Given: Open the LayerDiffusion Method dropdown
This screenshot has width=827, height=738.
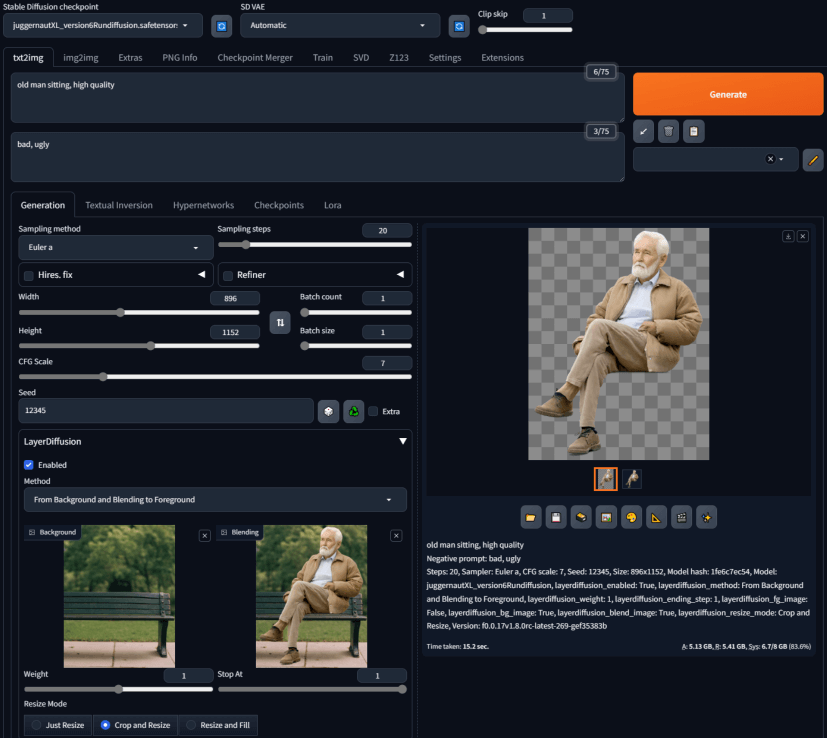Looking at the screenshot, I should (214, 499).
